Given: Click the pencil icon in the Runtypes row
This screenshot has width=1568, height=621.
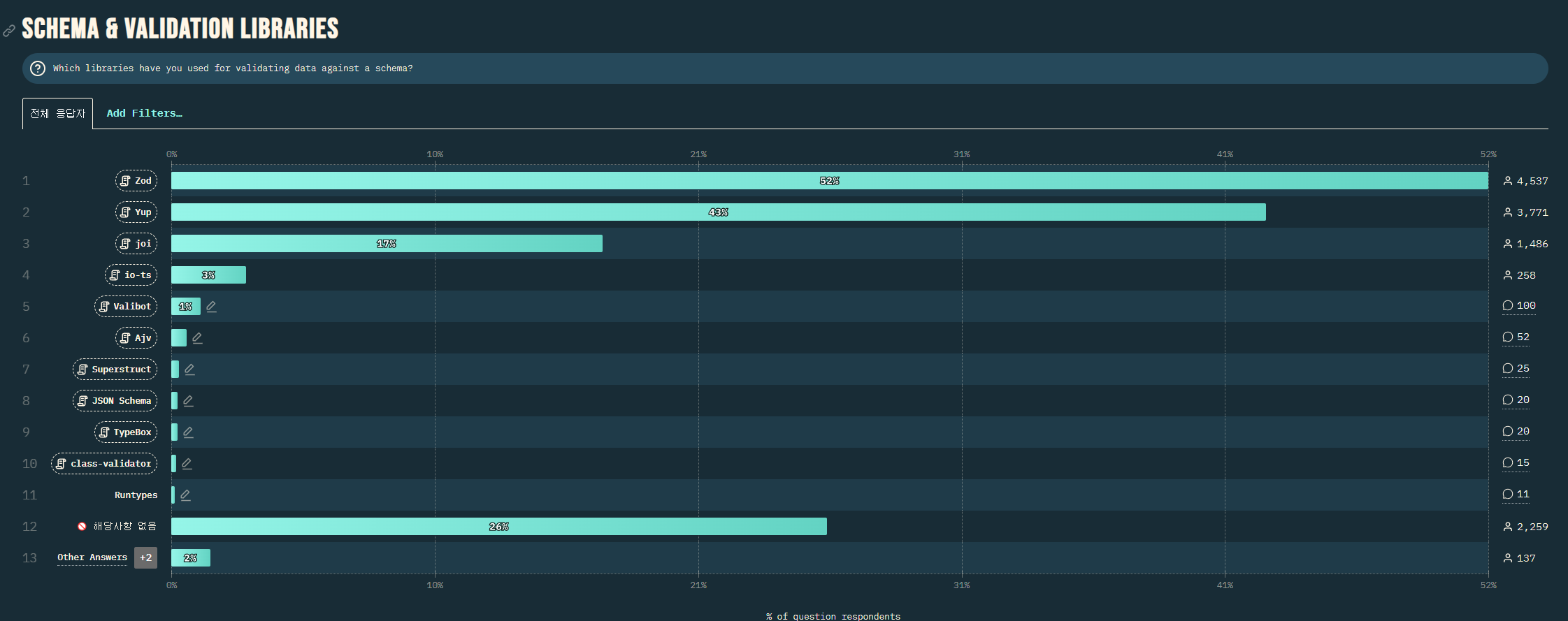Looking at the screenshot, I should pos(185,495).
